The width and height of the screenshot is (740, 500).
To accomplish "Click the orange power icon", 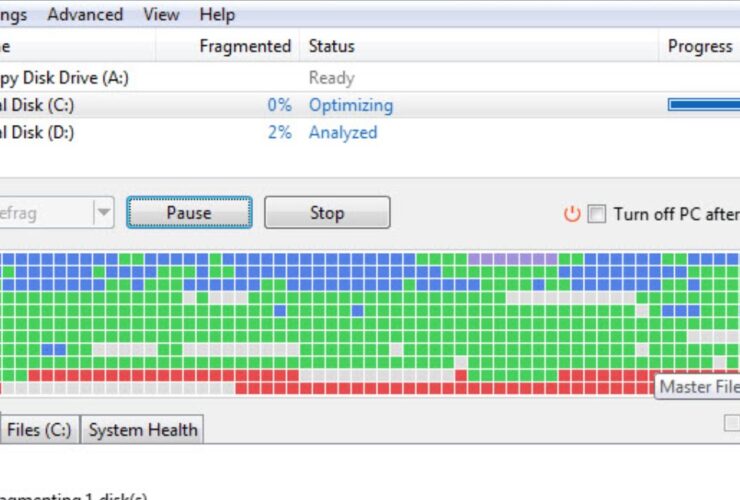I will (x=572, y=213).
